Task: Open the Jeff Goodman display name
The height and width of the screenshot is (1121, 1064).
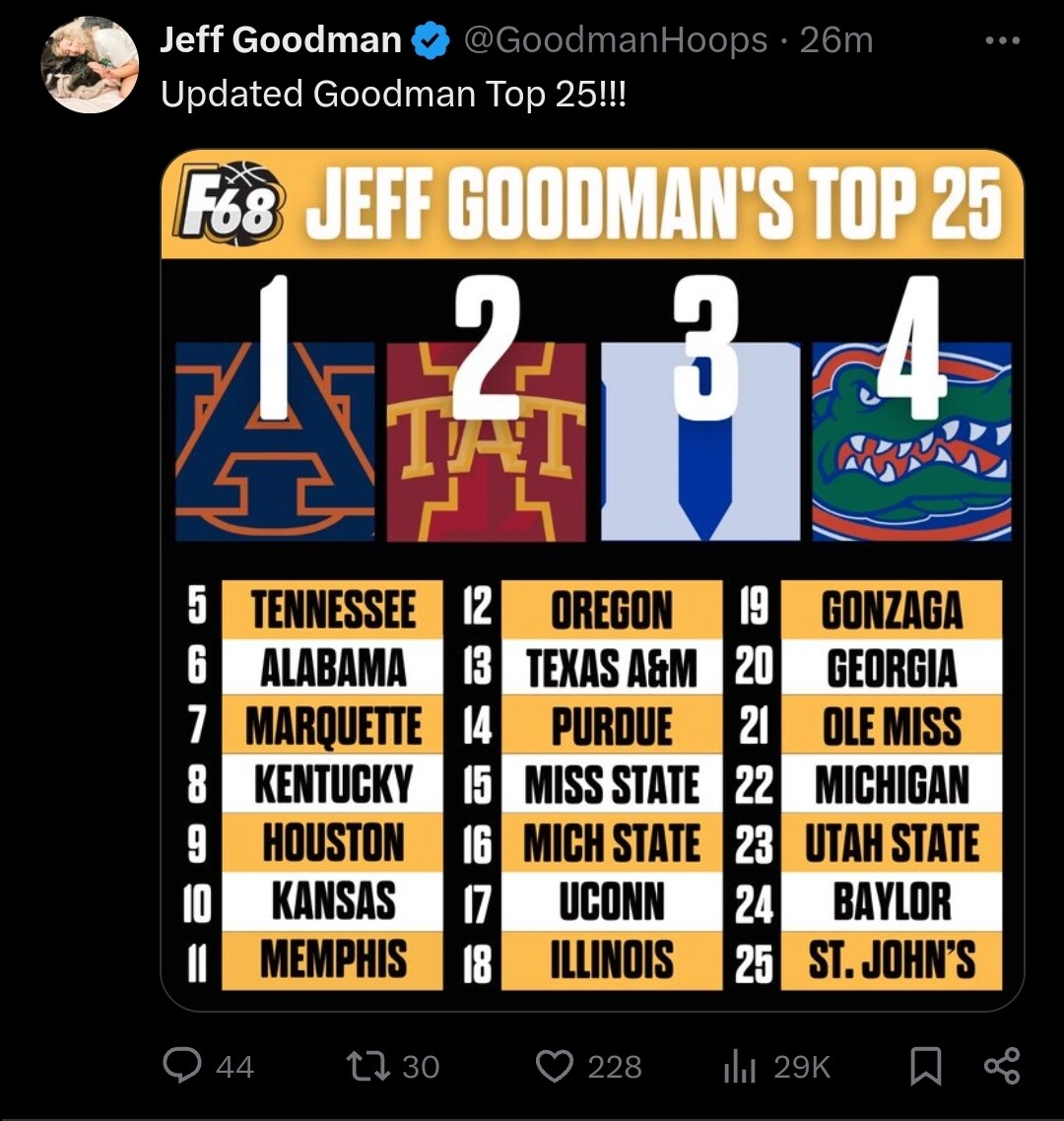Action: (281, 39)
